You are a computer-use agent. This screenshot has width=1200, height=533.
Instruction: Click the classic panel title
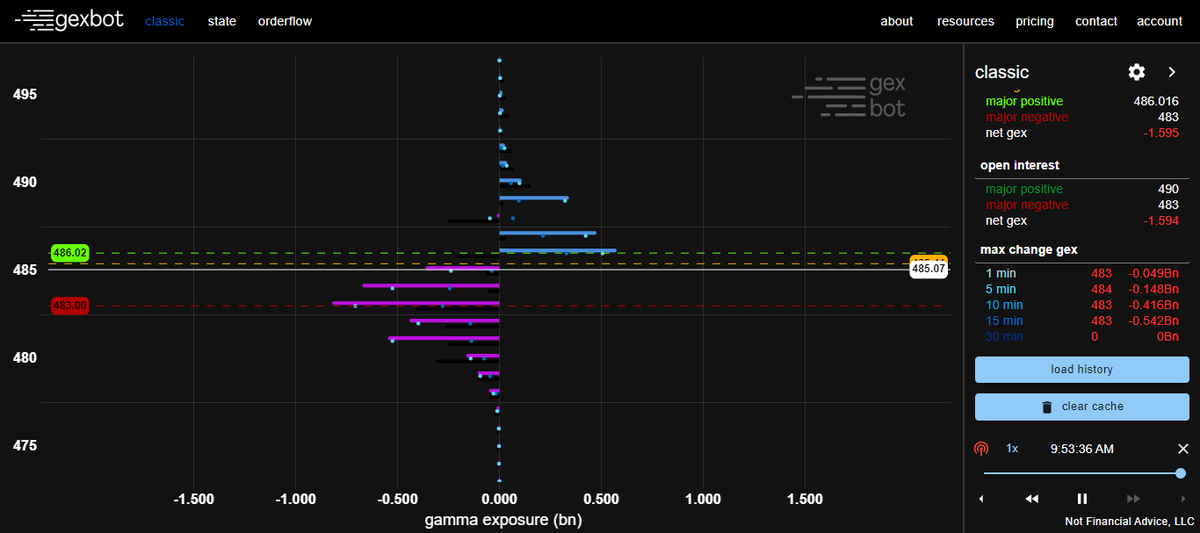(x=1002, y=72)
